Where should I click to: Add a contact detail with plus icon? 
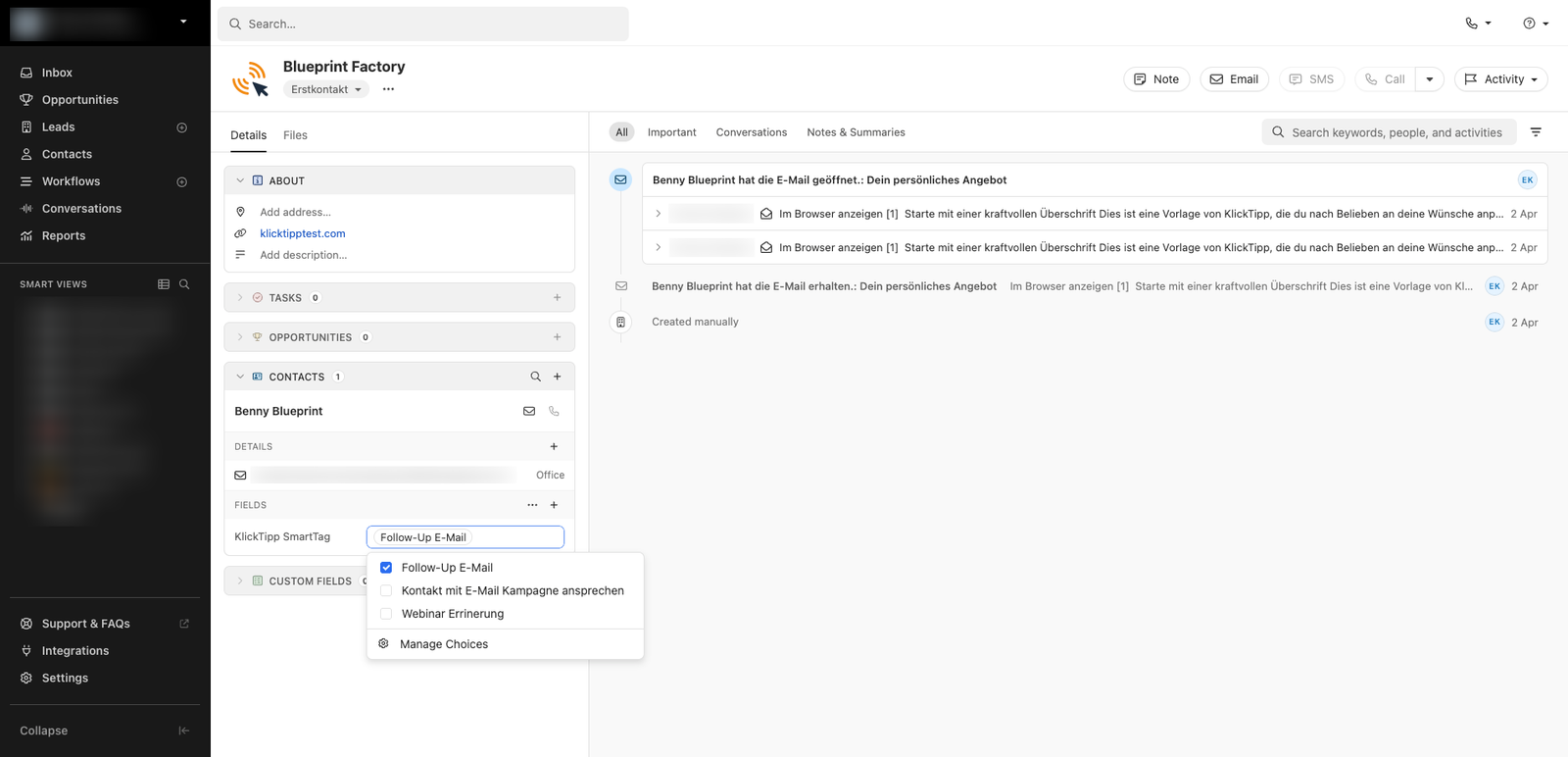click(x=554, y=446)
